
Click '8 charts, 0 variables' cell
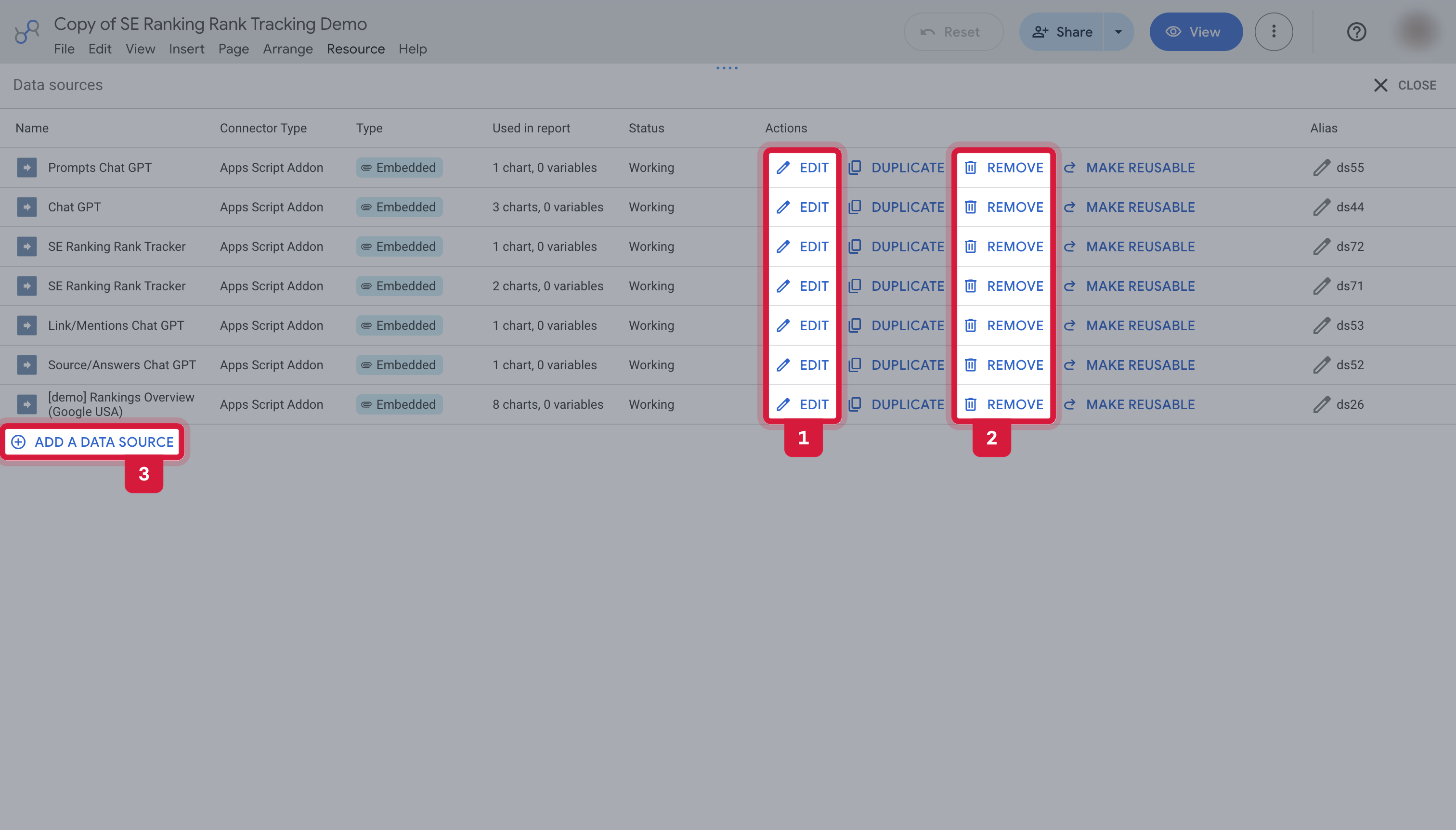click(x=548, y=404)
